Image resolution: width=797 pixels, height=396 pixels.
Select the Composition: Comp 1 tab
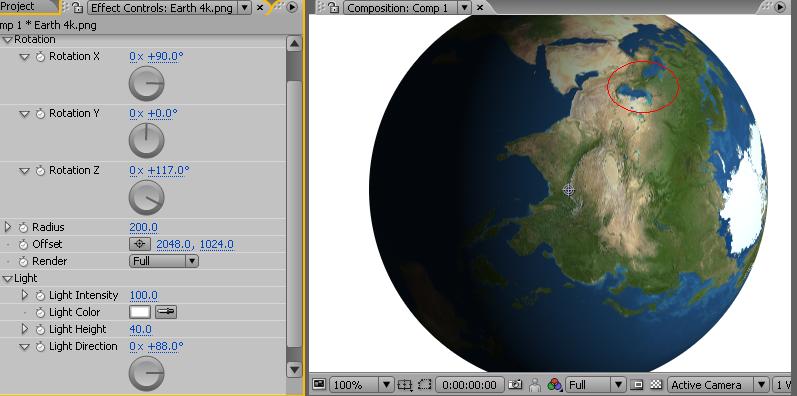(397, 8)
